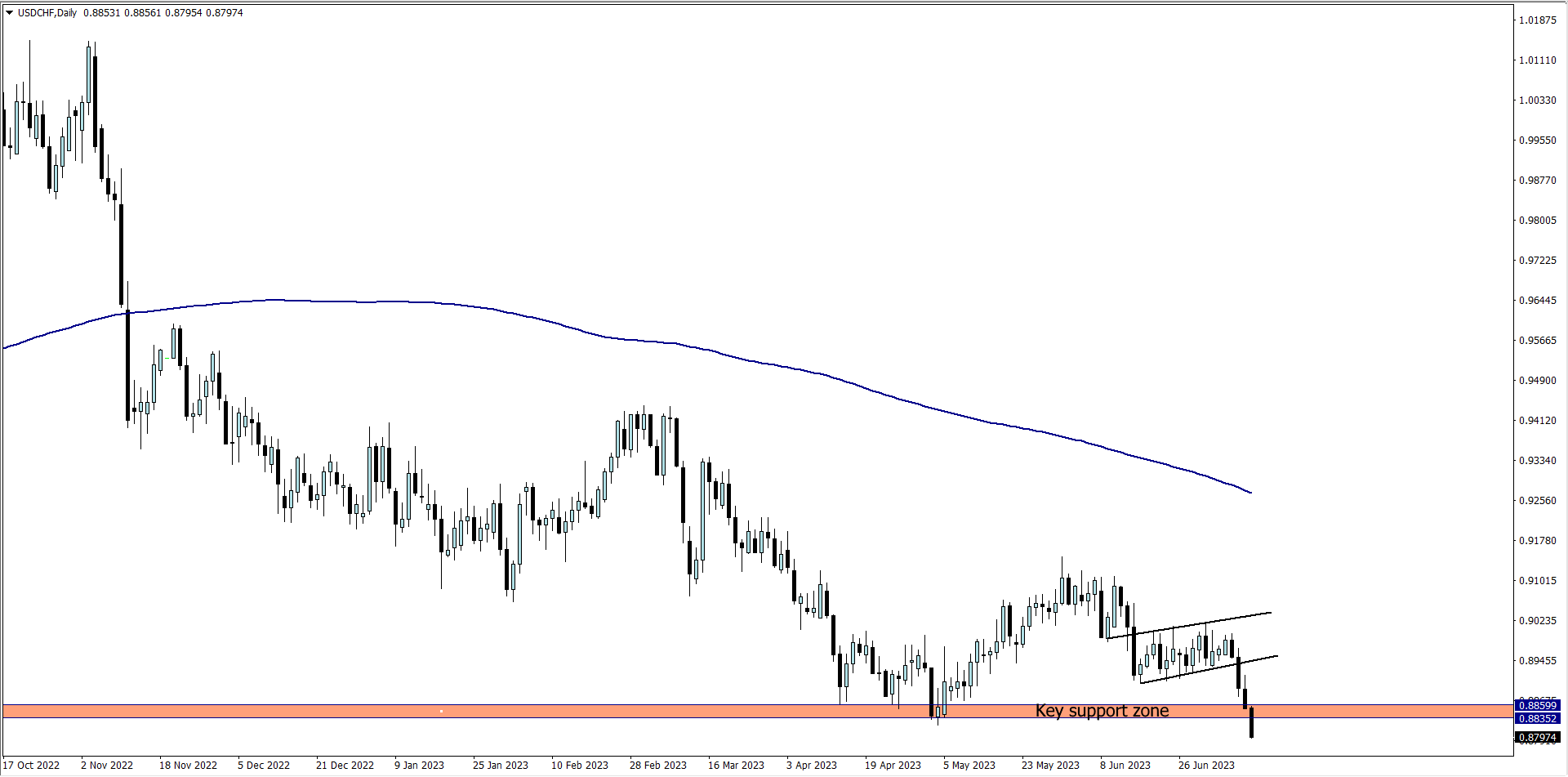This screenshot has width=1568, height=777.
Task: Click the 28 Feb 2023 date label
Action: tap(658, 766)
